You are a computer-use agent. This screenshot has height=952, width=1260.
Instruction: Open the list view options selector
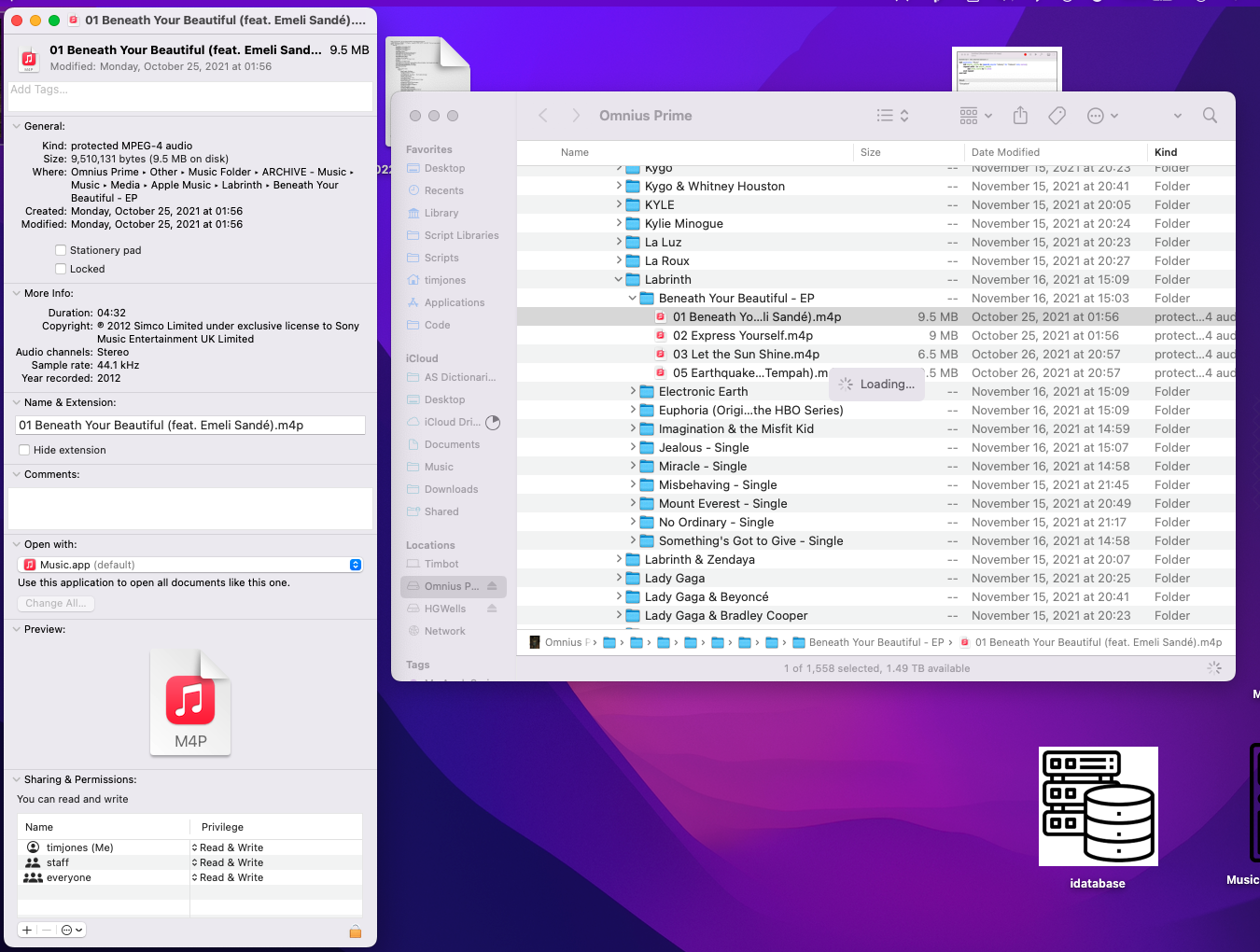(892, 116)
